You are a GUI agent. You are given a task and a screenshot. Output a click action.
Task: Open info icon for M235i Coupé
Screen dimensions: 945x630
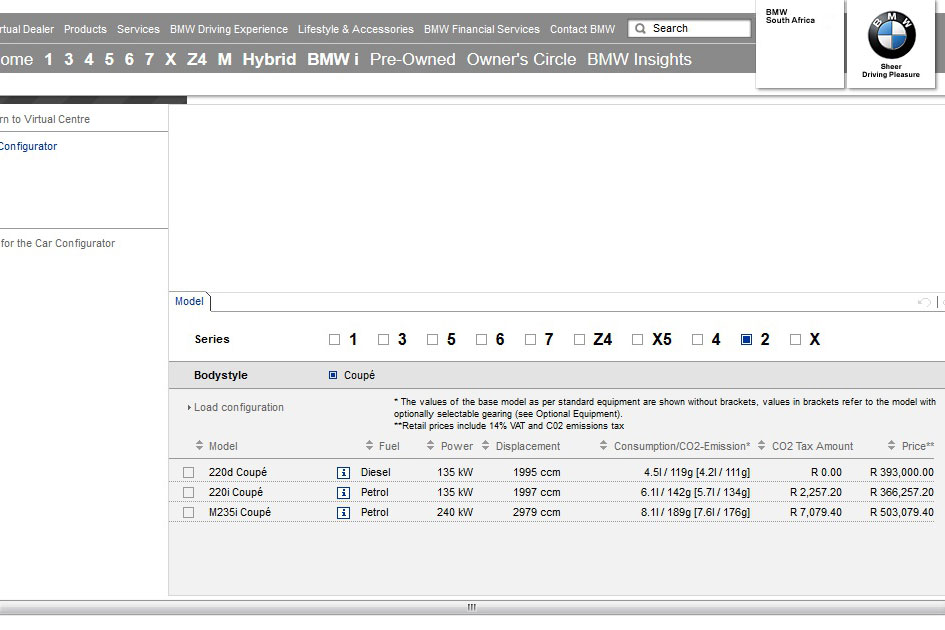coord(344,512)
